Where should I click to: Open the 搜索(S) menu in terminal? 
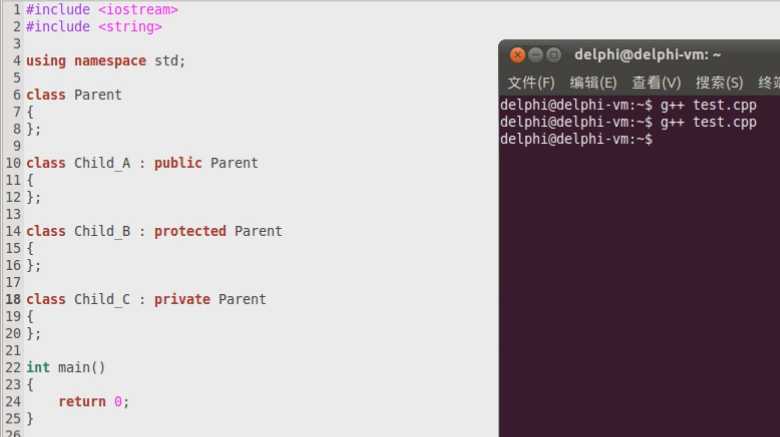coord(719,82)
